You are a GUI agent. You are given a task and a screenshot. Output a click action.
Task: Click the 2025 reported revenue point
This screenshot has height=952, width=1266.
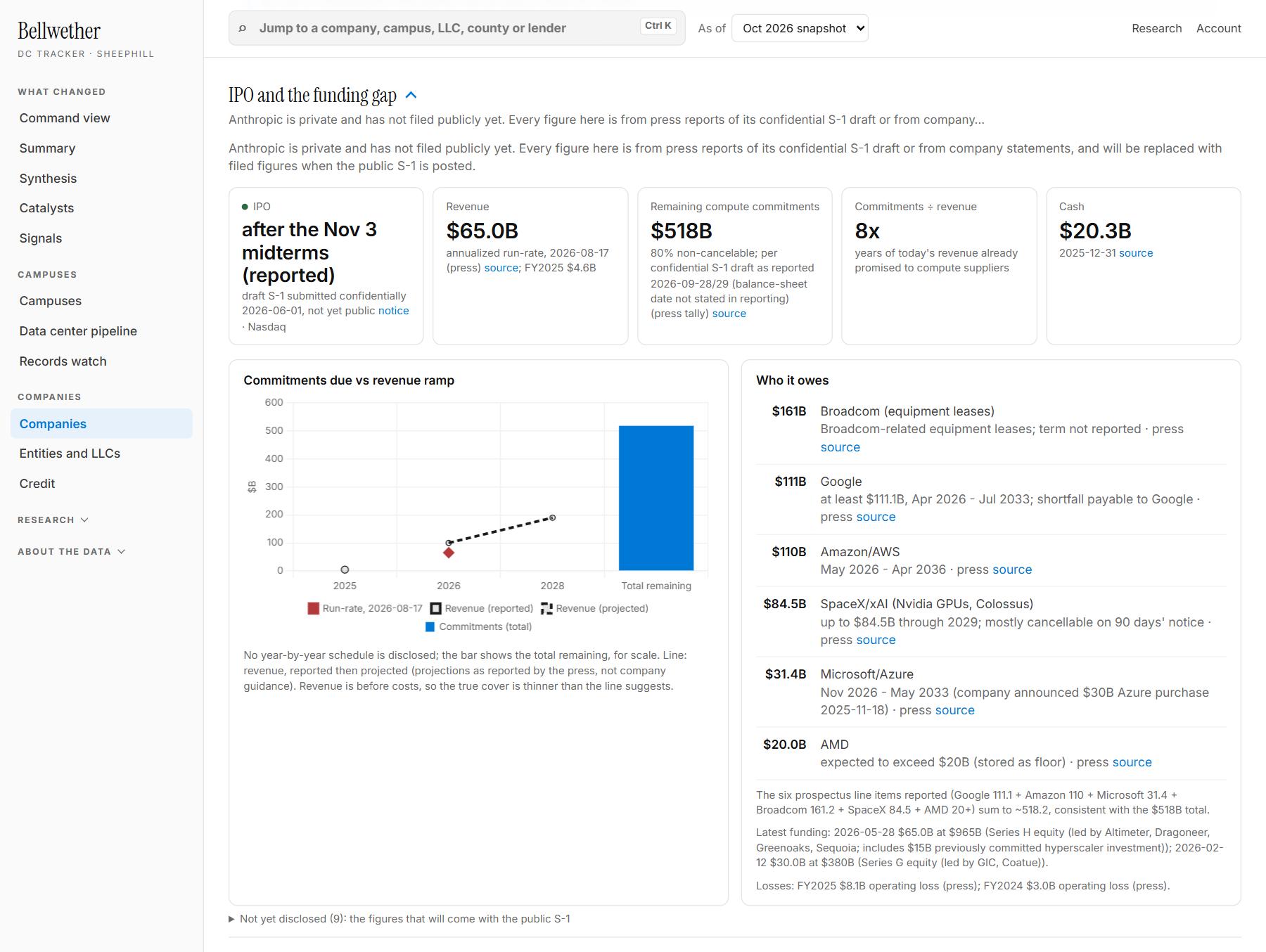click(x=345, y=570)
